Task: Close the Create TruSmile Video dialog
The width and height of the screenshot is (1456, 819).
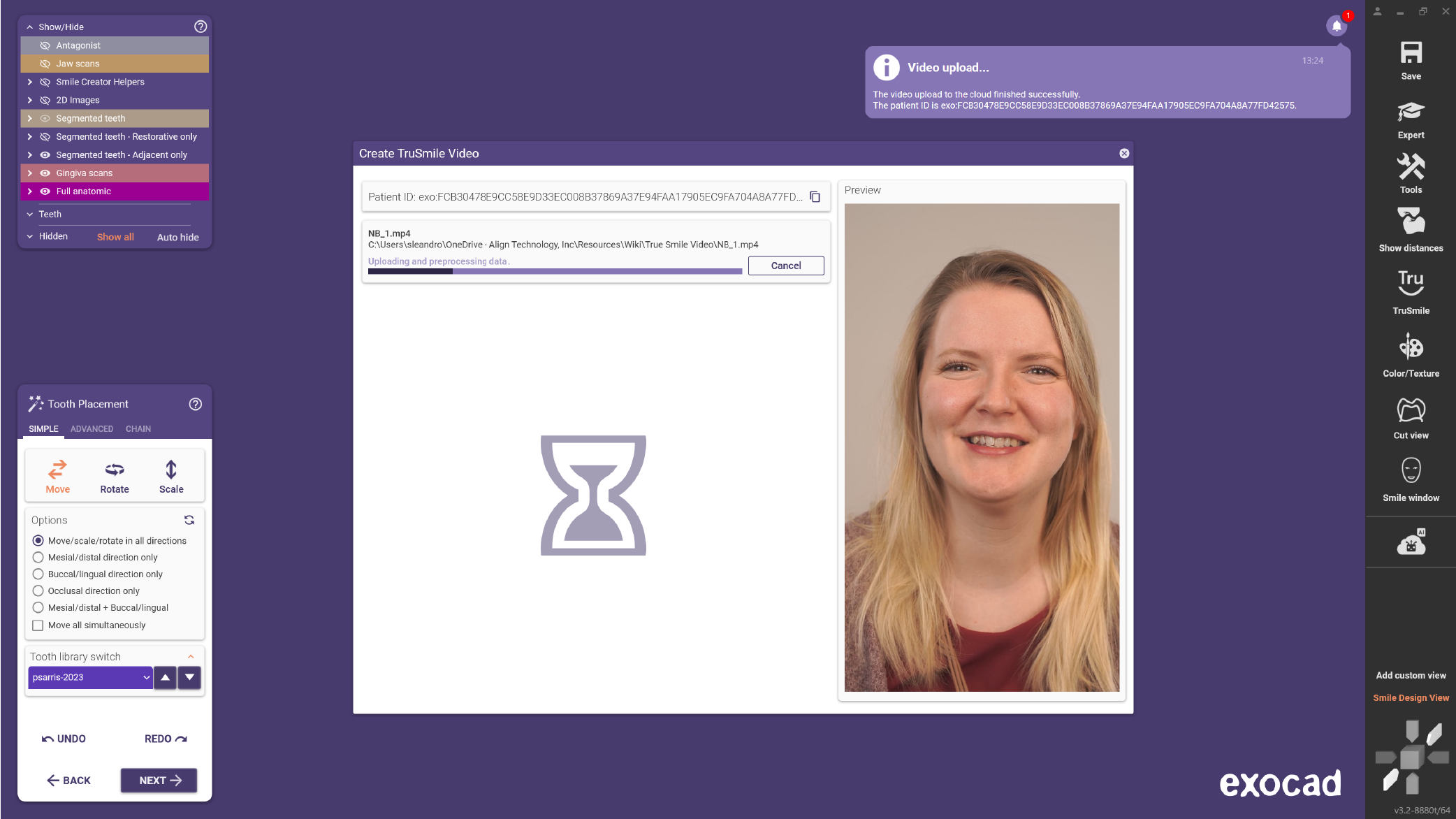Action: (x=1124, y=154)
